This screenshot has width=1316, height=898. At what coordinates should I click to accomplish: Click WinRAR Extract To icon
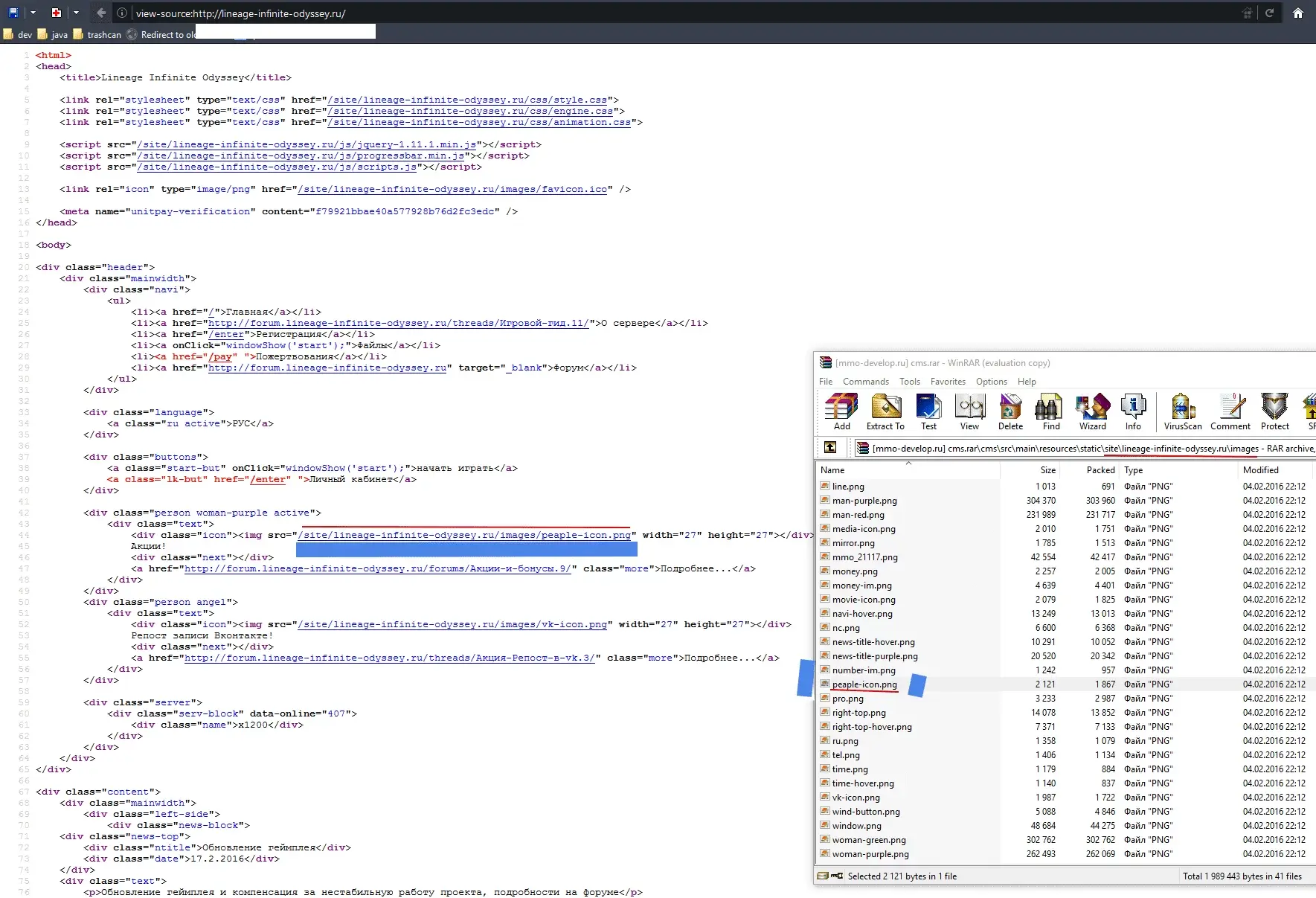click(x=885, y=412)
